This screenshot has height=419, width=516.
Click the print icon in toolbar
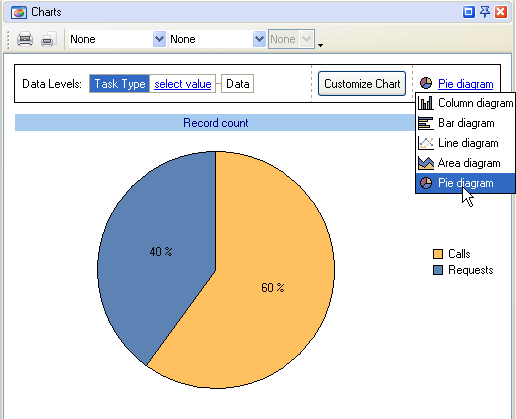click(x=25, y=39)
